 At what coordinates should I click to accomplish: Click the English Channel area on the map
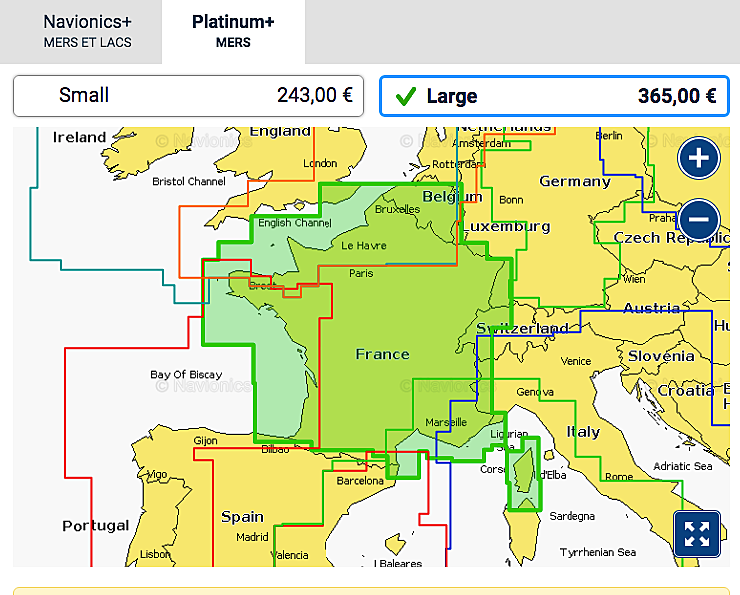pyautogui.click(x=294, y=223)
